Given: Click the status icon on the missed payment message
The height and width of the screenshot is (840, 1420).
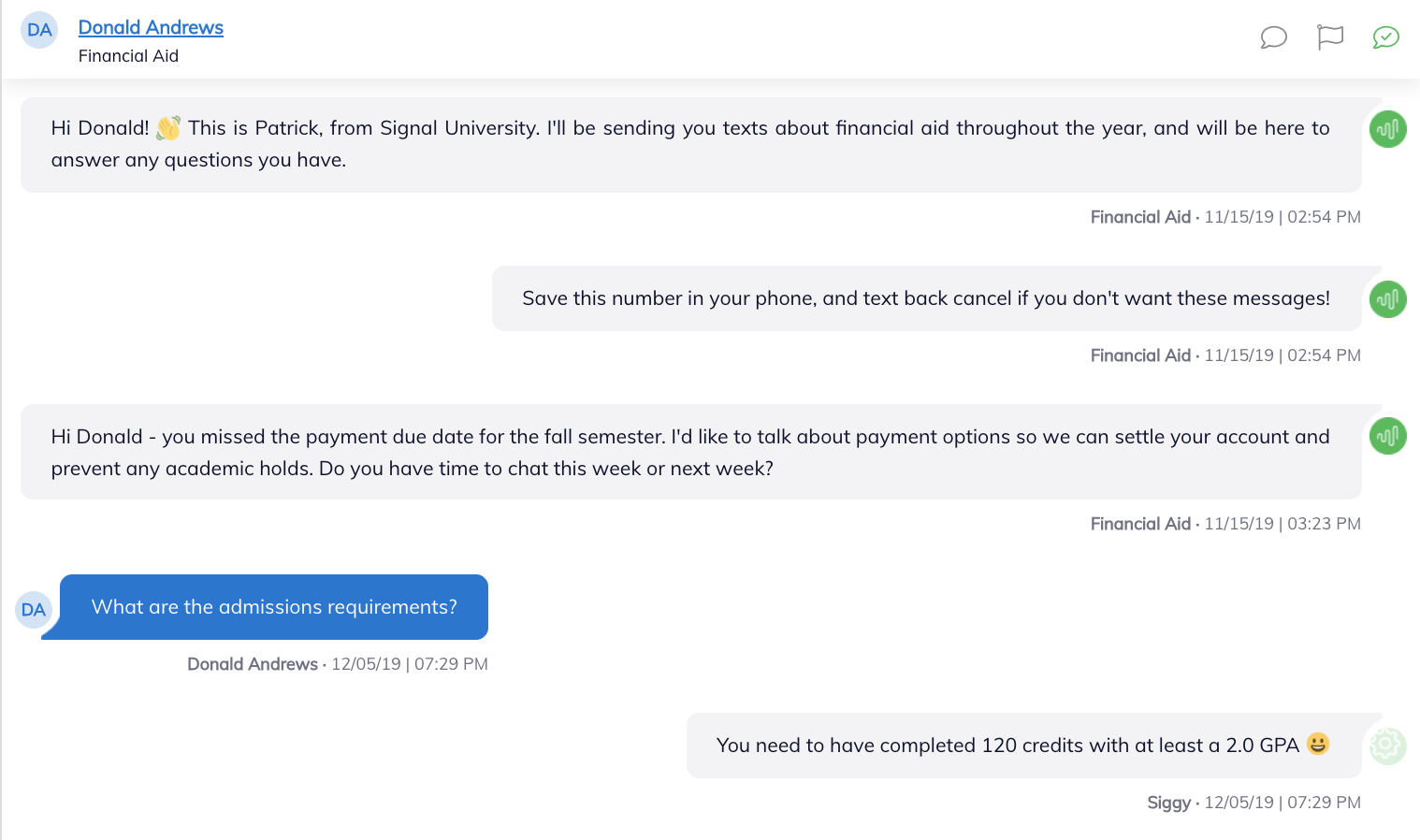Looking at the screenshot, I should click(1387, 436).
